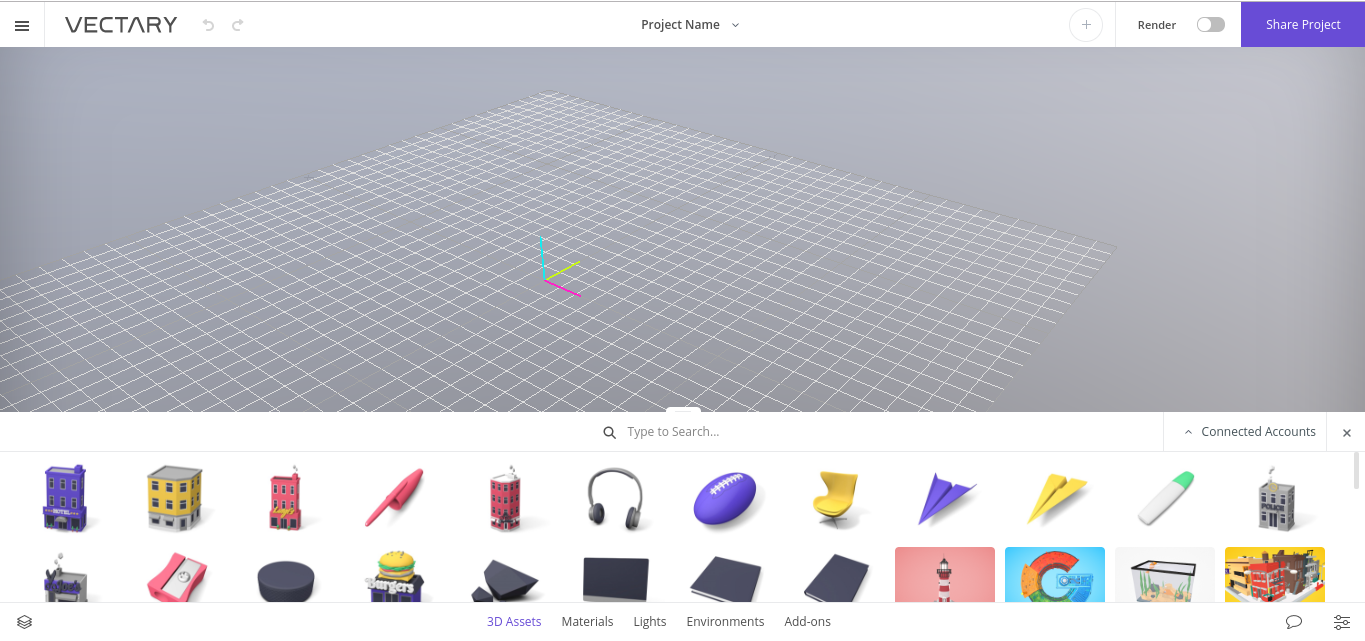Select the grey headphones asset

614,498
